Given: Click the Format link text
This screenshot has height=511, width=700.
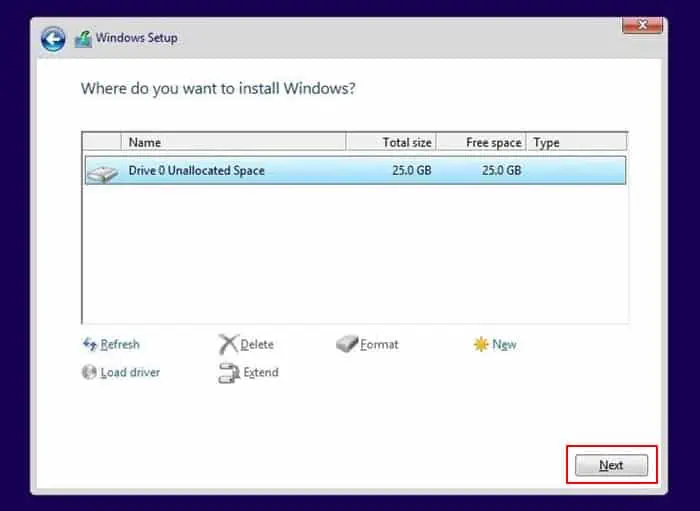Looking at the screenshot, I should [379, 345].
